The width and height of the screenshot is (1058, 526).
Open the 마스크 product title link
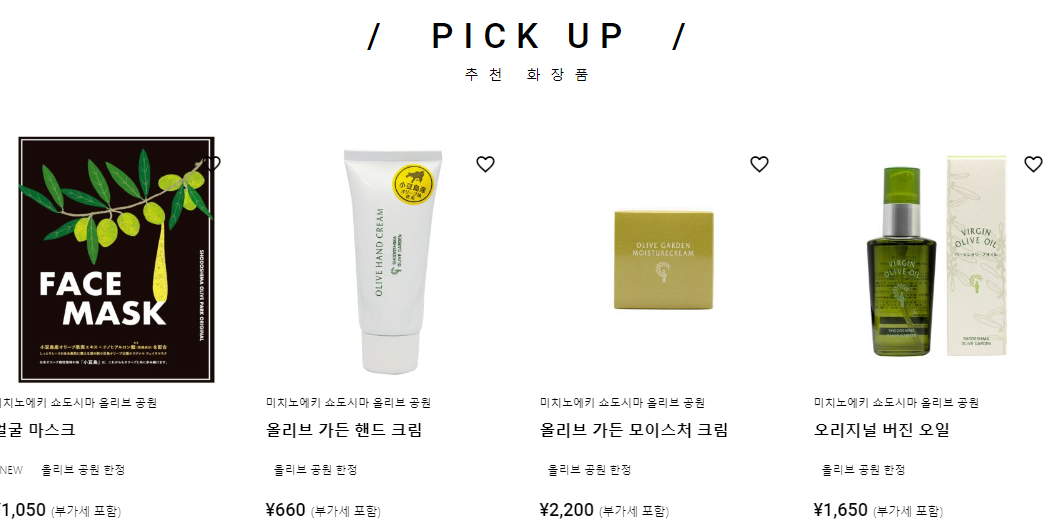(x=37, y=430)
